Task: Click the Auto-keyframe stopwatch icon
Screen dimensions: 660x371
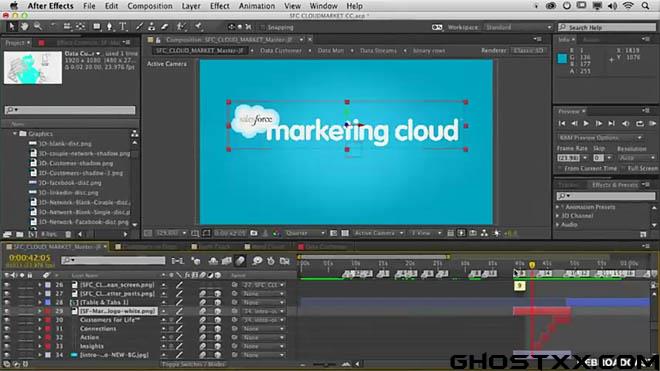Action: pos(271,261)
